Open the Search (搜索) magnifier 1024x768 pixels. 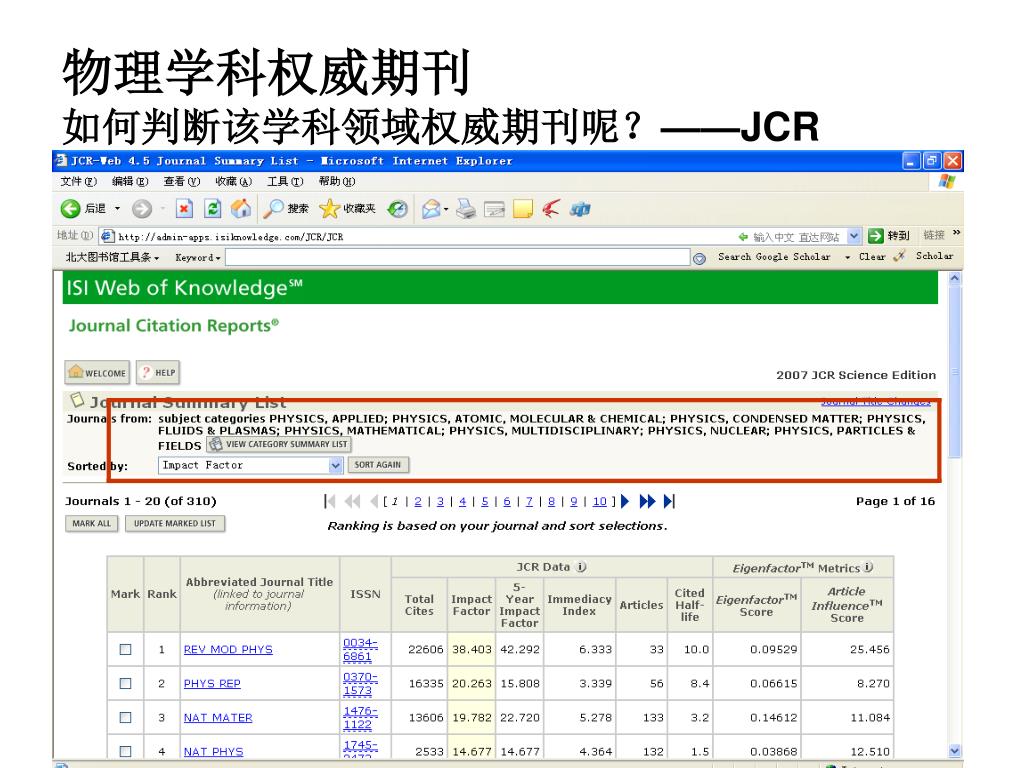[x=273, y=209]
